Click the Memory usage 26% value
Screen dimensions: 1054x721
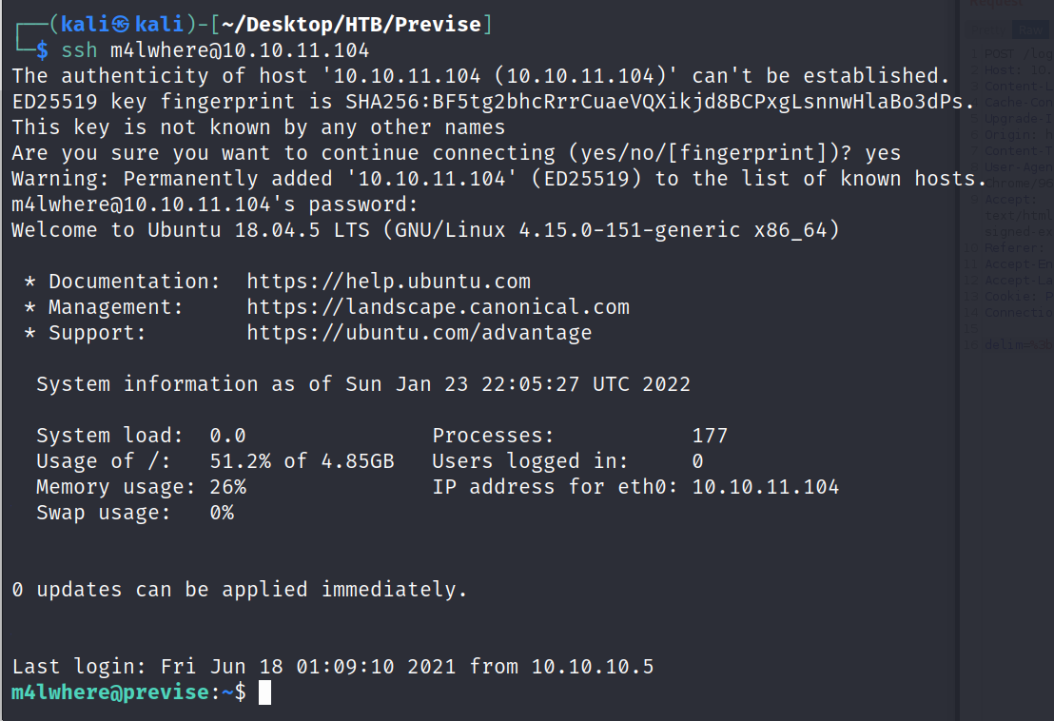click(227, 488)
